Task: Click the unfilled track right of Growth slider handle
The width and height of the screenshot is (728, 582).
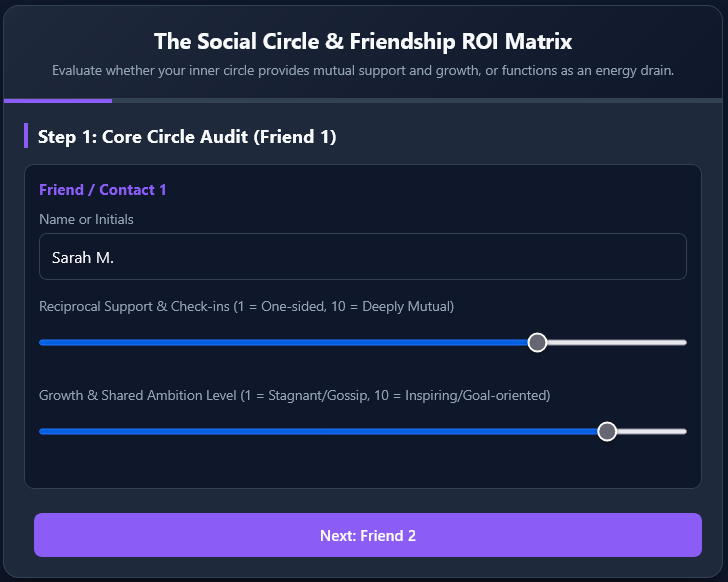Action: (x=651, y=432)
